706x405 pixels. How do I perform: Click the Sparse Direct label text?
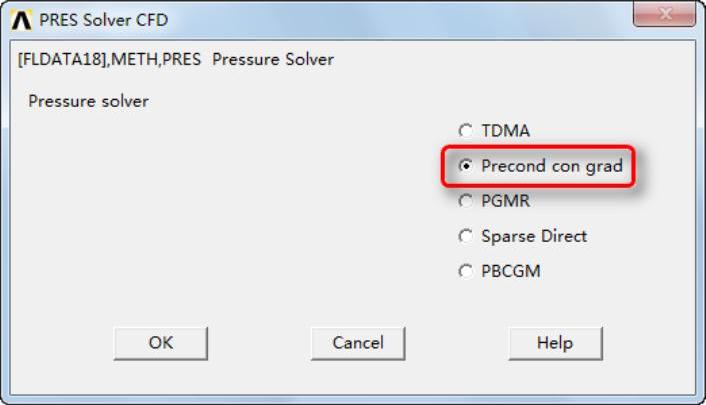coord(534,236)
